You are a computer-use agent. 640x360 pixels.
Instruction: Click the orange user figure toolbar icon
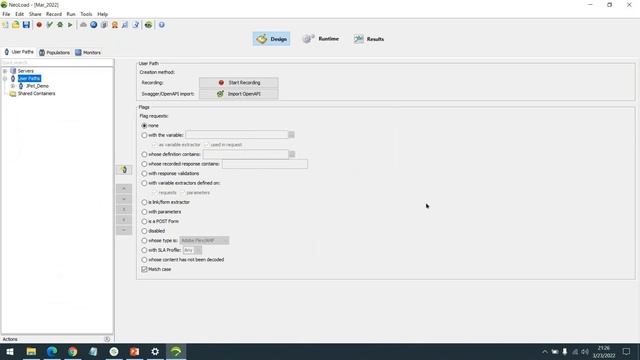click(115, 25)
